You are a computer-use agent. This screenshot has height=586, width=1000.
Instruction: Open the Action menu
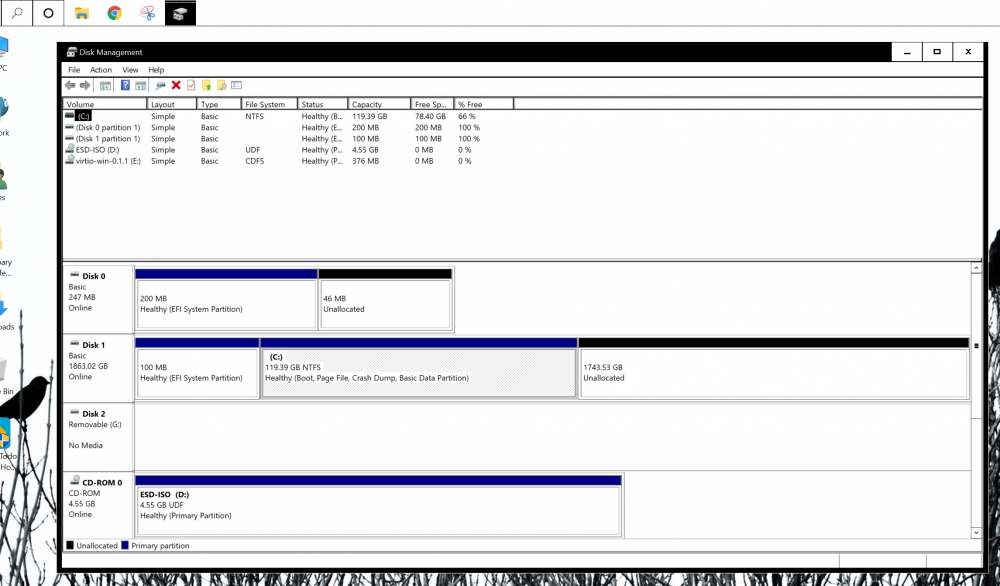101,70
